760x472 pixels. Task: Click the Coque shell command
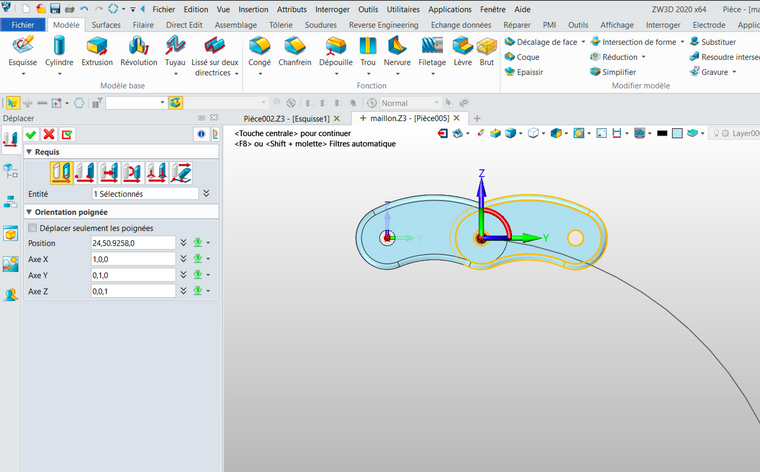coord(522,57)
